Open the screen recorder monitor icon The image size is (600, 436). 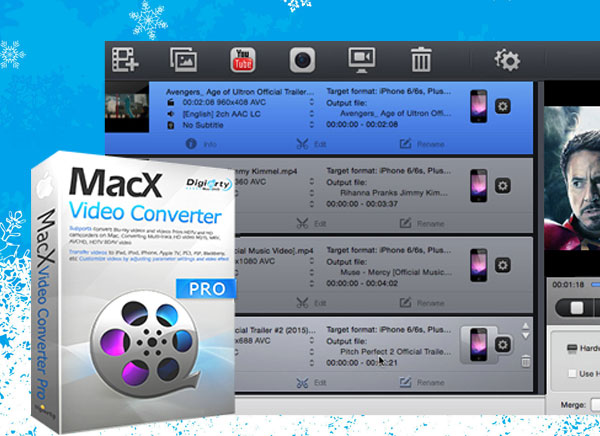(362, 60)
